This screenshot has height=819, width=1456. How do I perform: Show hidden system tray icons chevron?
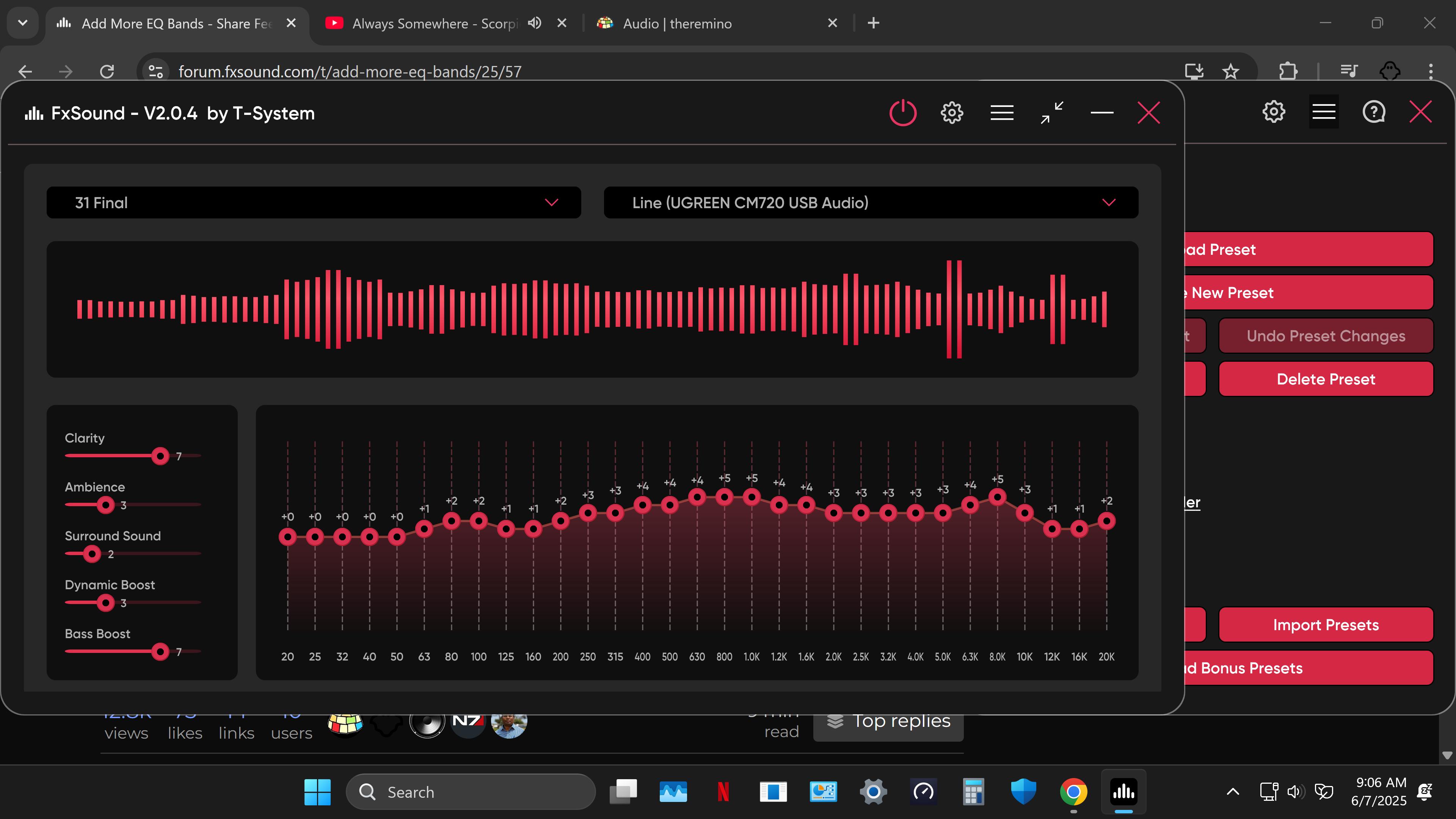pyautogui.click(x=1233, y=792)
